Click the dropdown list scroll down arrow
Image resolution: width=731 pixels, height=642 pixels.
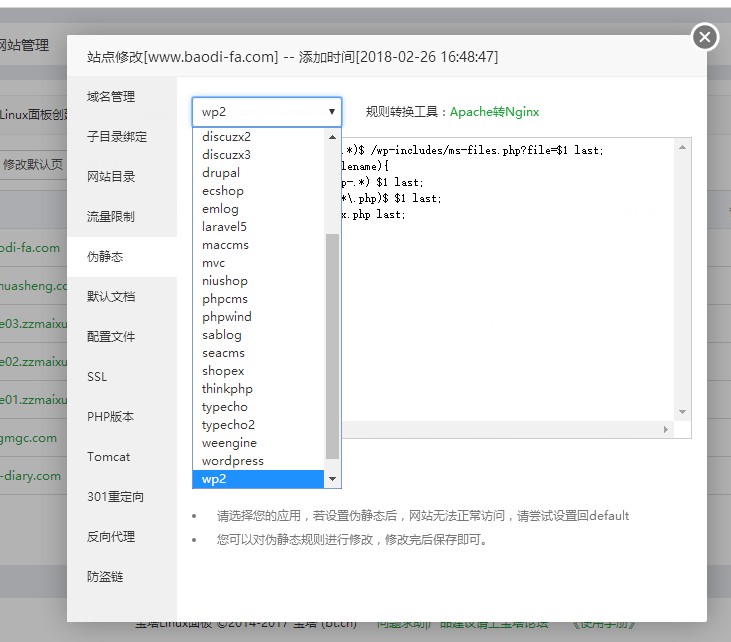(333, 479)
